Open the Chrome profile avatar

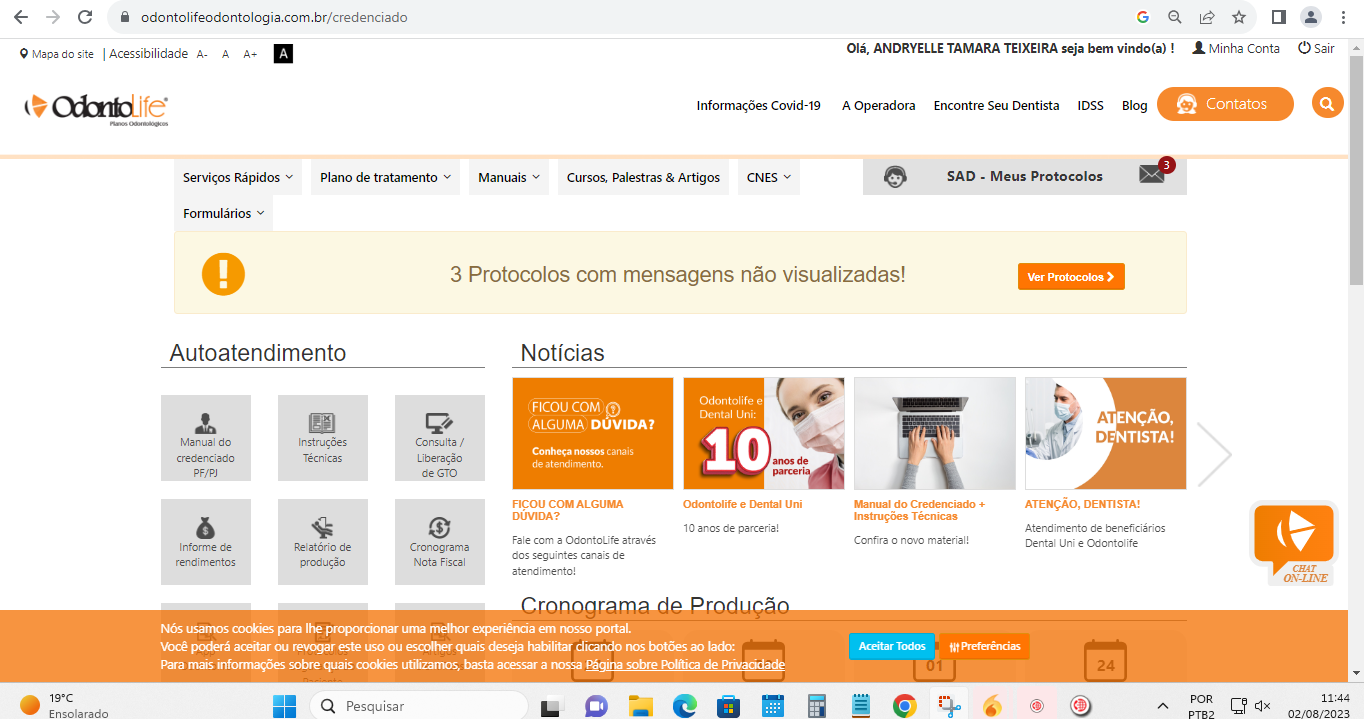pos(1310,17)
